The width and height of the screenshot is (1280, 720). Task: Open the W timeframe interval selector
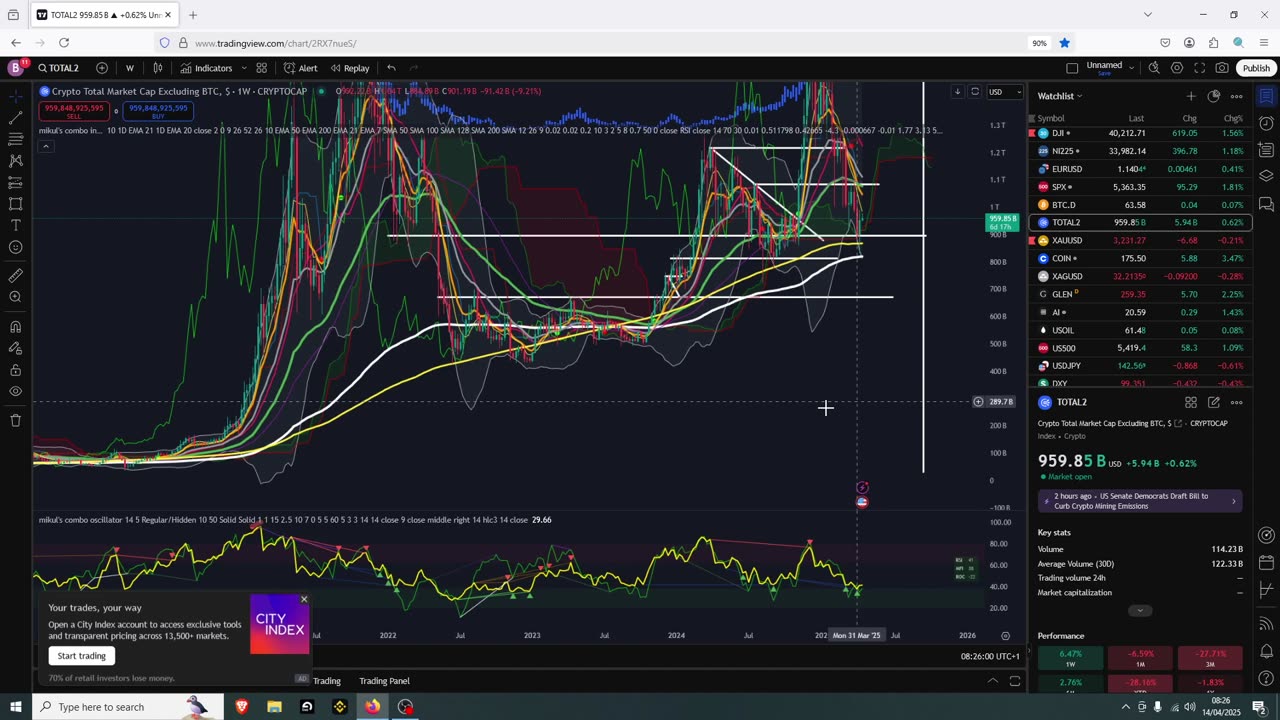[x=129, y=68]
